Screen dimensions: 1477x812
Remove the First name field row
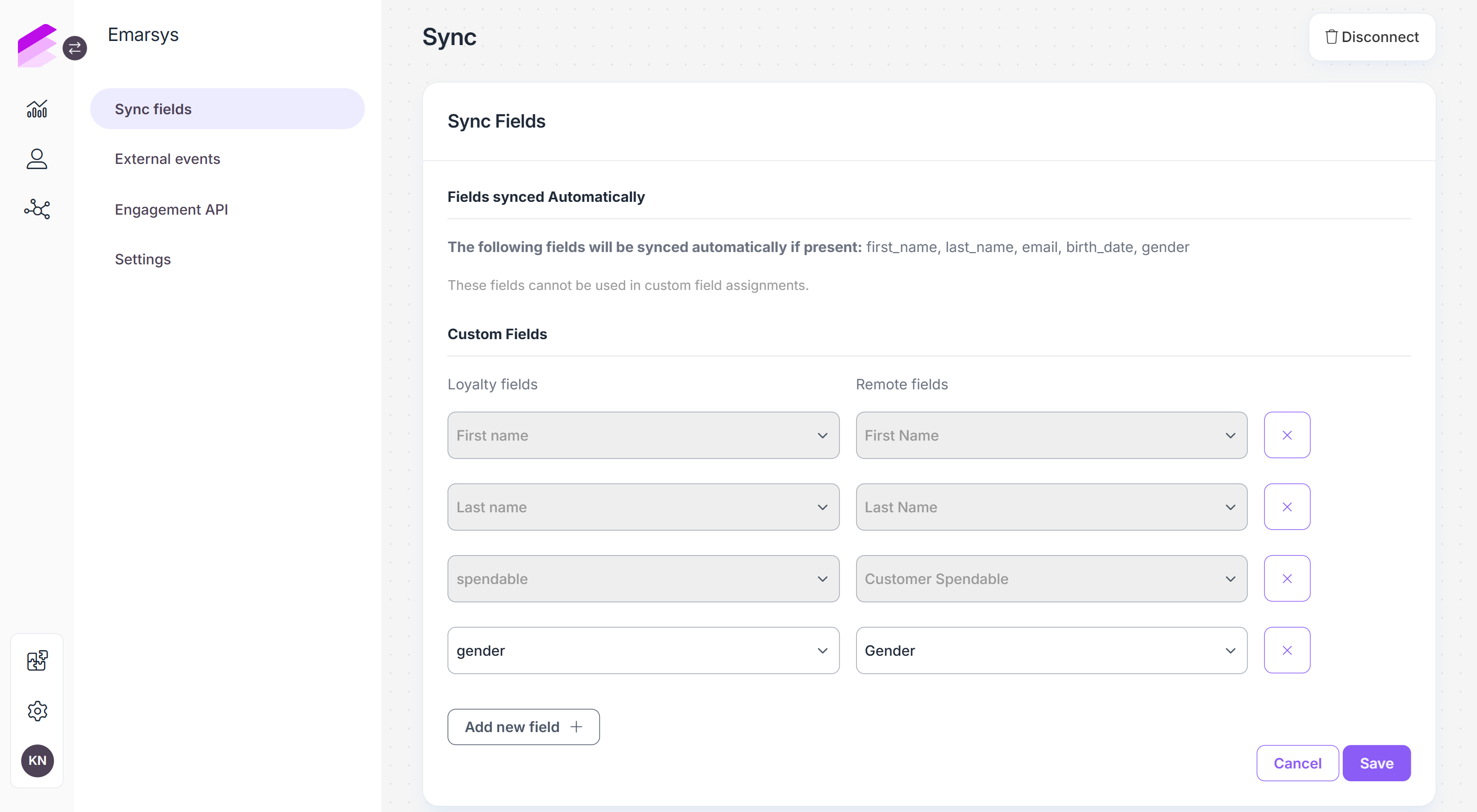point(1287,435)
